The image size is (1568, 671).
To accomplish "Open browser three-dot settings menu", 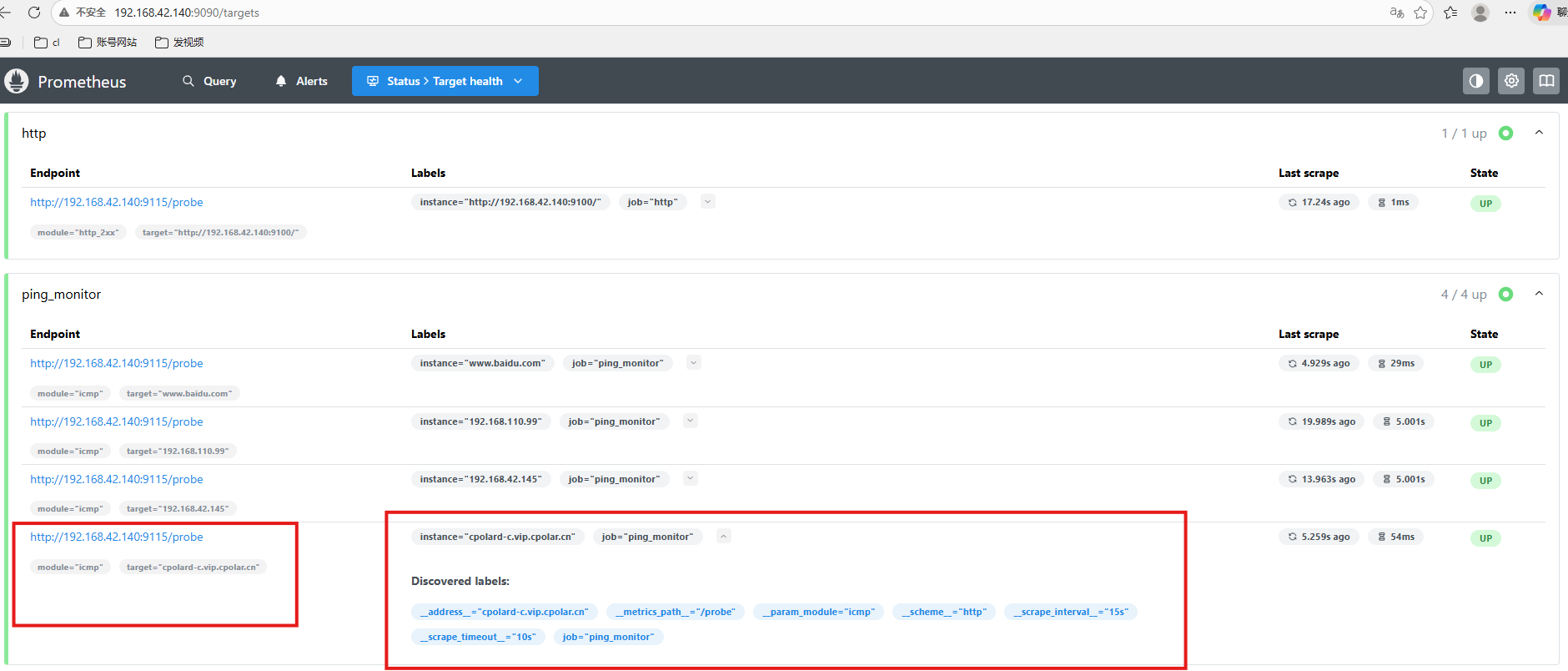I will point(1510,13).
